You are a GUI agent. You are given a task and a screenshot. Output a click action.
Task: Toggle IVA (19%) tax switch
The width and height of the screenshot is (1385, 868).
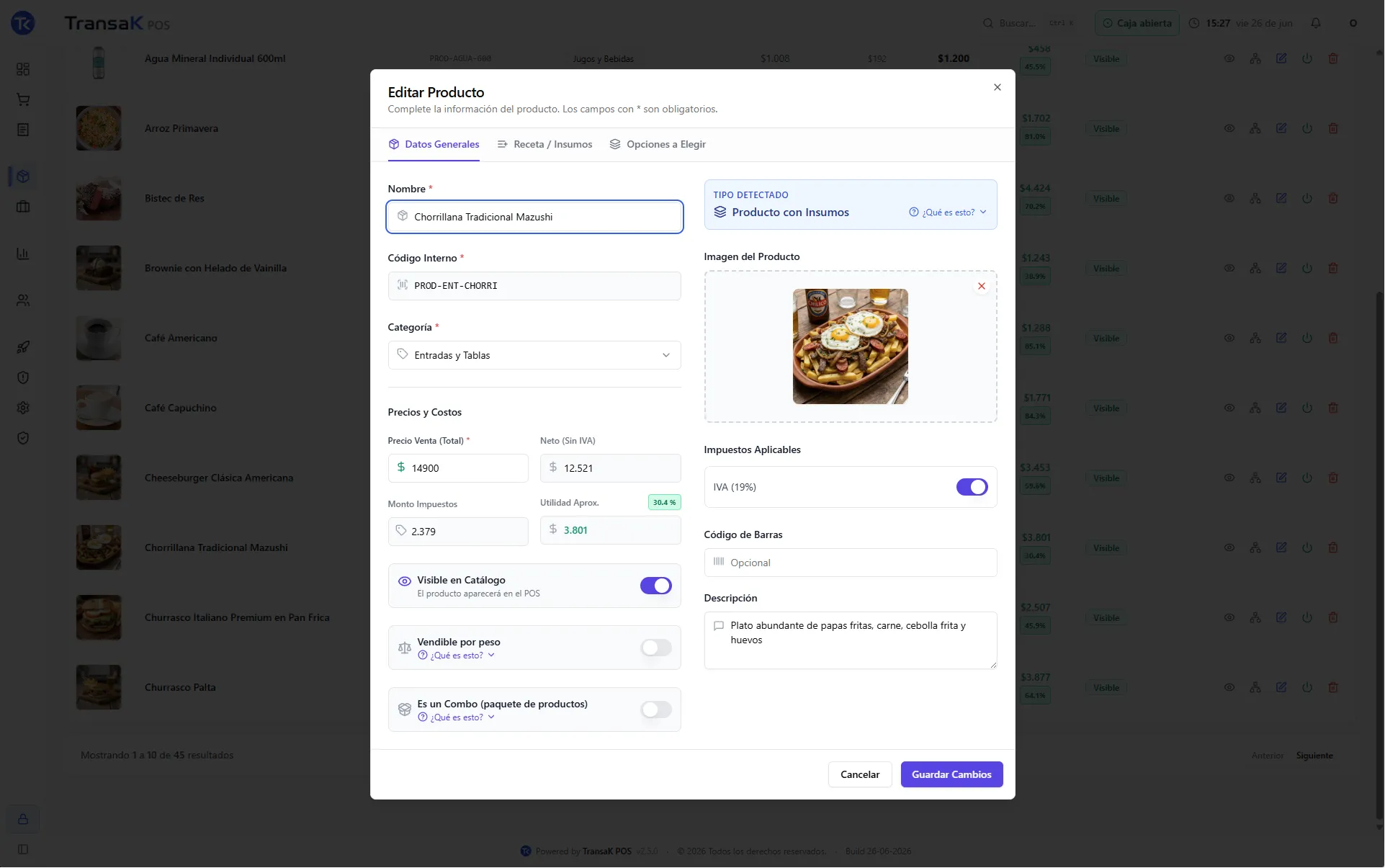pos(972,487)
